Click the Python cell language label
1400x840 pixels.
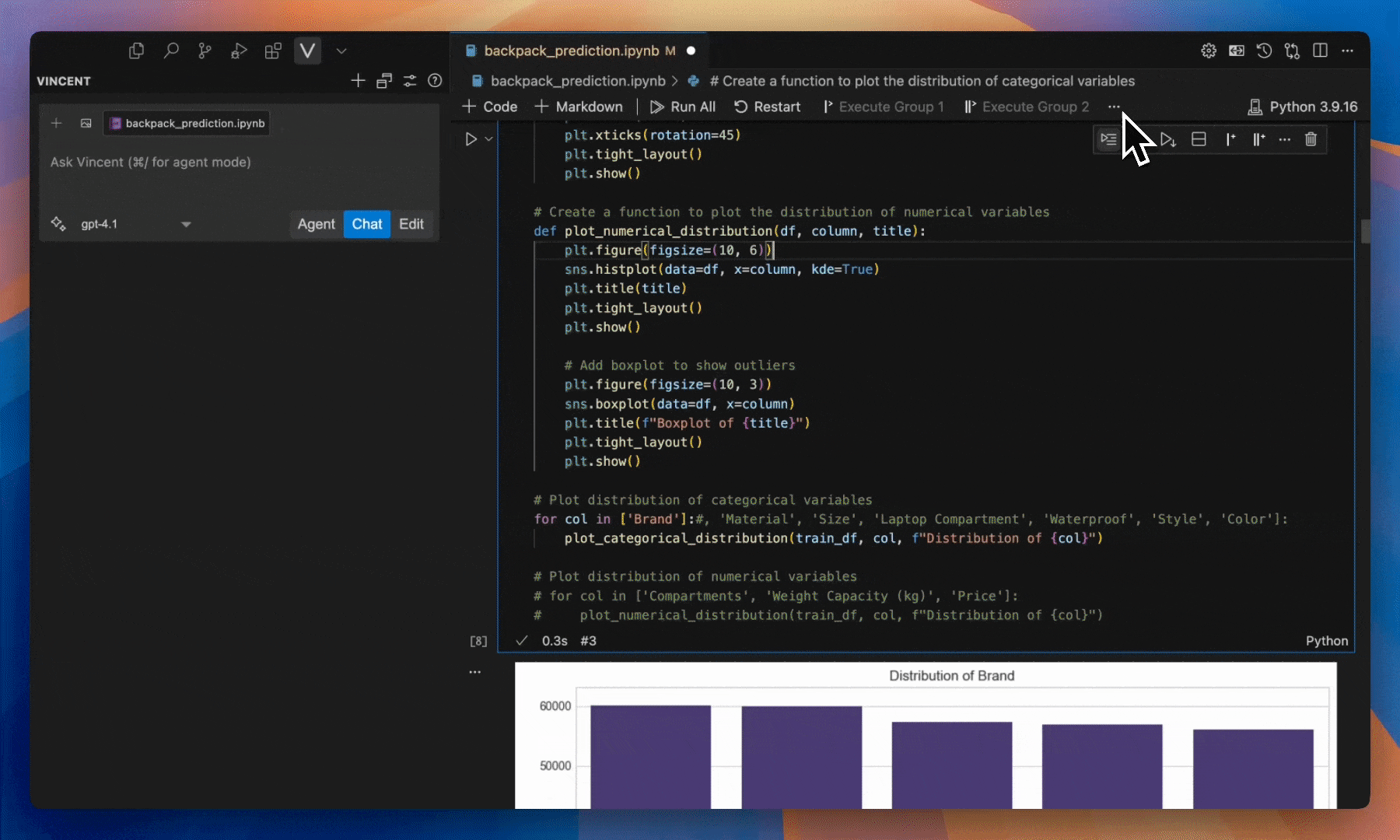pyautogui.click(x=1327, y=641)
